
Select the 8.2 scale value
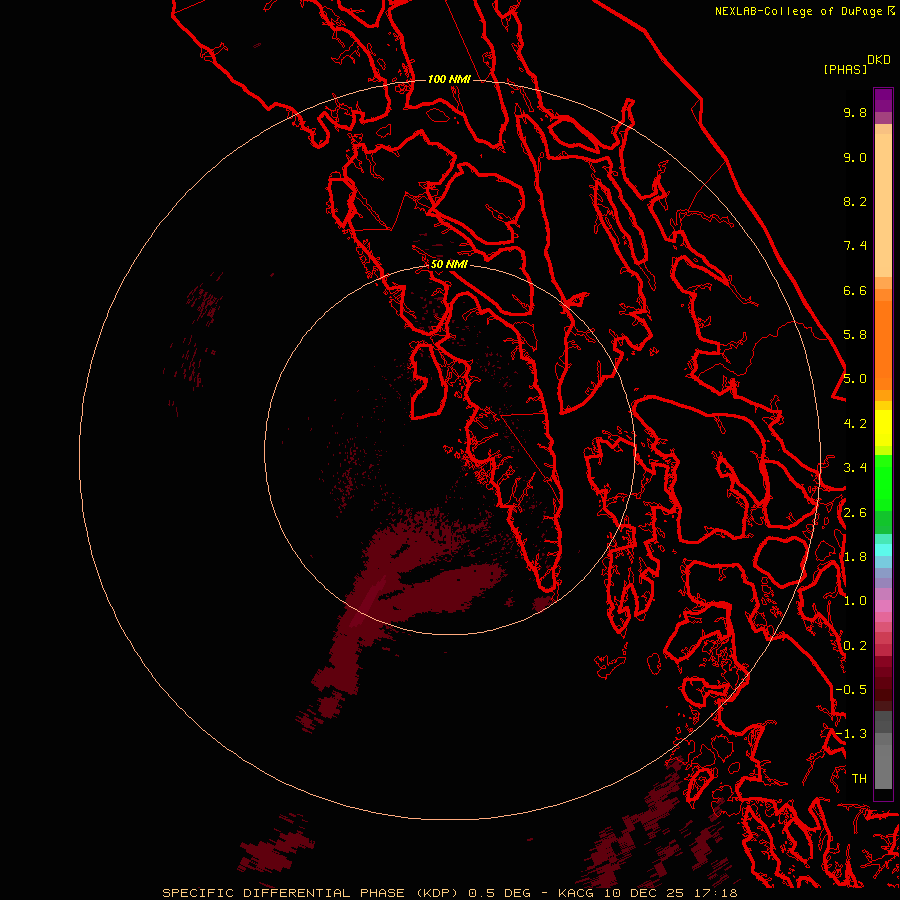(x=855, y=201)
